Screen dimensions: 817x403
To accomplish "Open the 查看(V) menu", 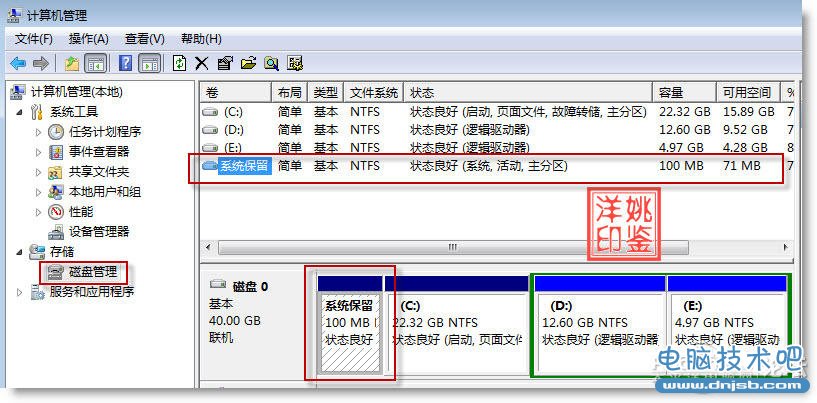I will click(x=144, y=39).
